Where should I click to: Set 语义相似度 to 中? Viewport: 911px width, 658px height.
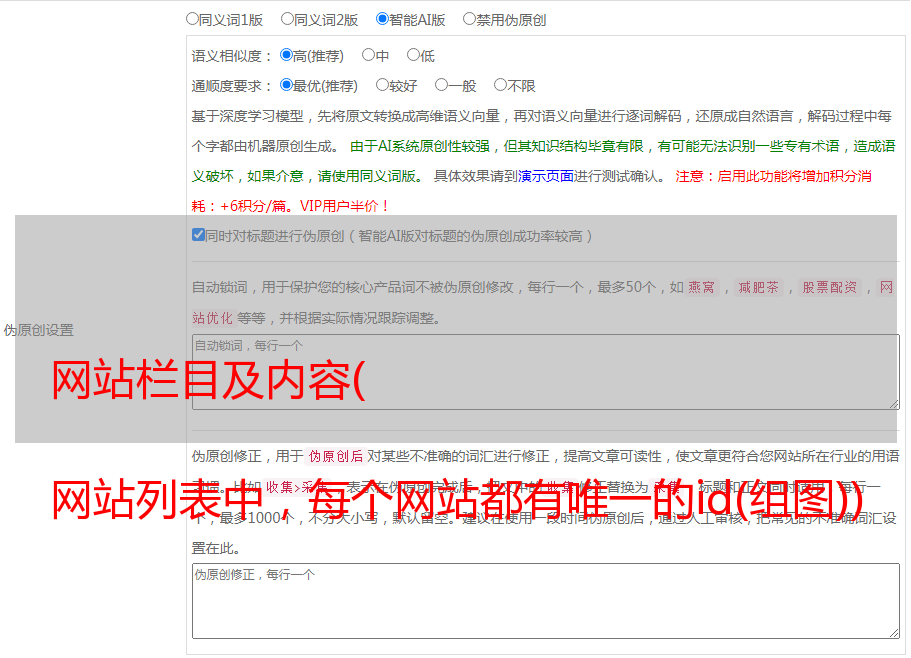368,55
